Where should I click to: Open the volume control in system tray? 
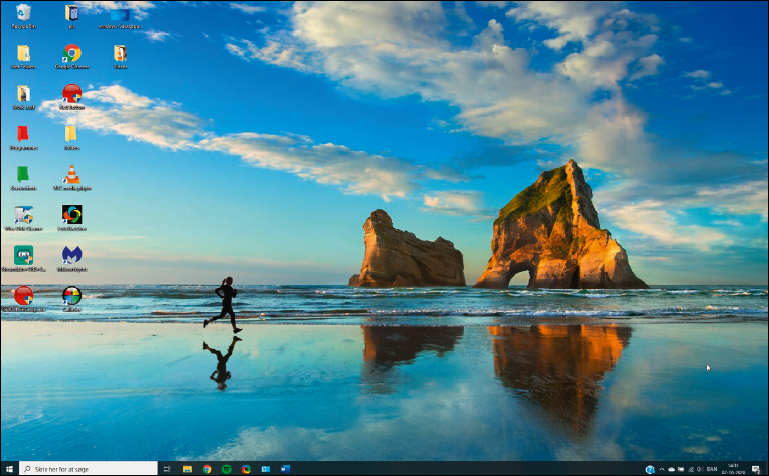pos(699,468)
